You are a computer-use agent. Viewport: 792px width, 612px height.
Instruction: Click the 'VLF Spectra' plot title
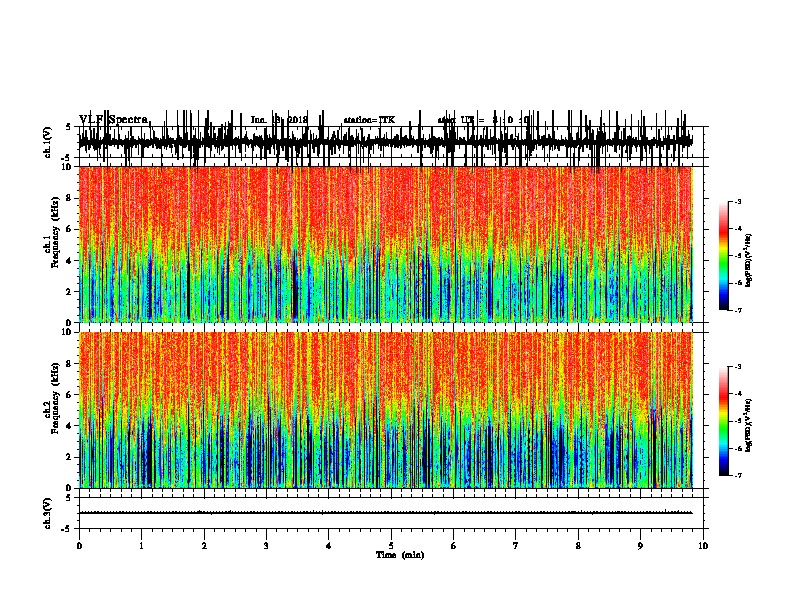pos(113,120)
